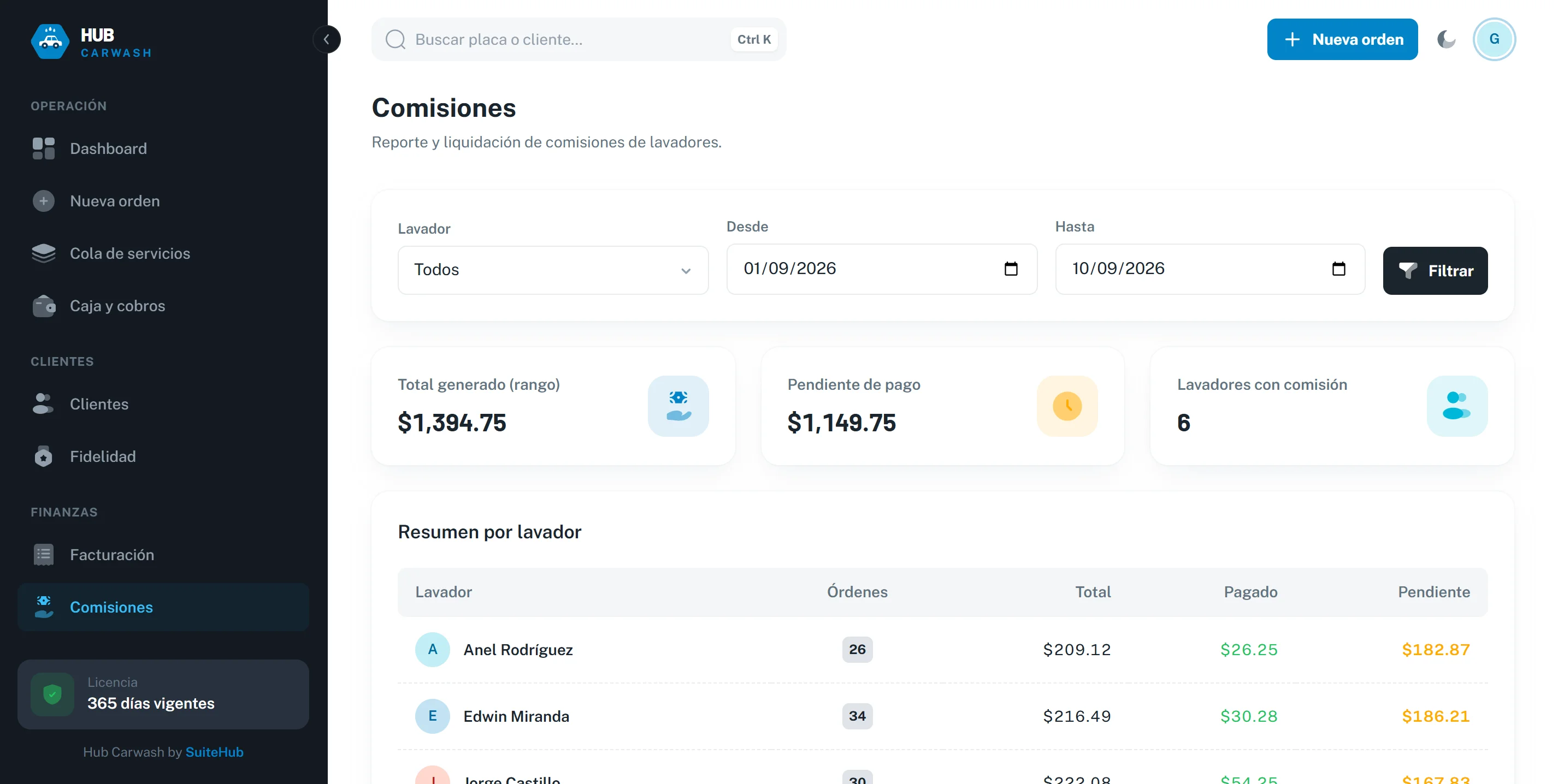Viewport: 1558px width, 784px height.
Task: Open Caja y cobros section
Action: 163,306
